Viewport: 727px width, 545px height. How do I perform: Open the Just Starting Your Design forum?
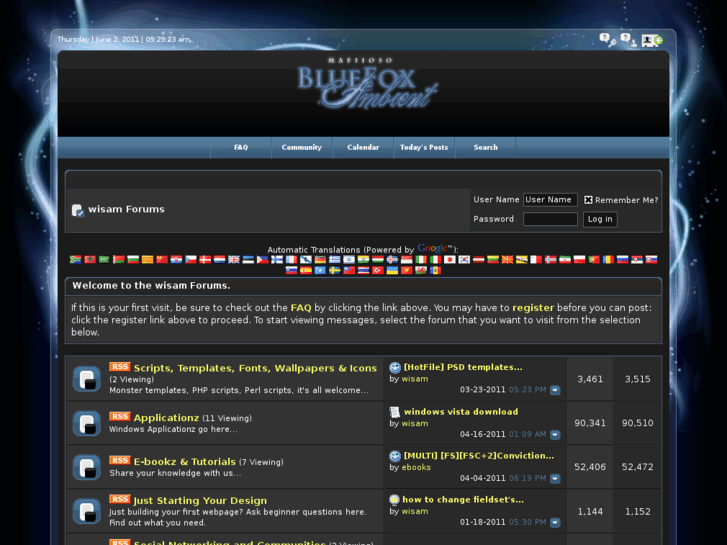click(200, 501)
